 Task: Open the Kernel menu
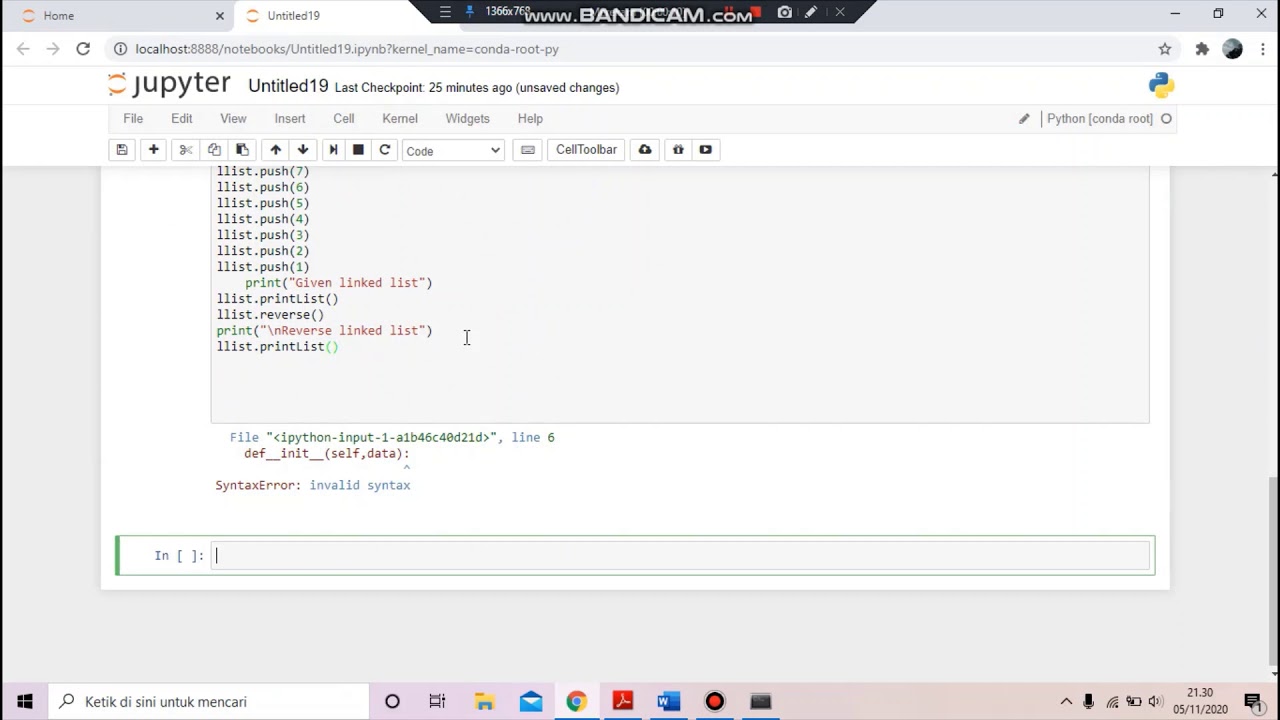click(x=400, y=119)
